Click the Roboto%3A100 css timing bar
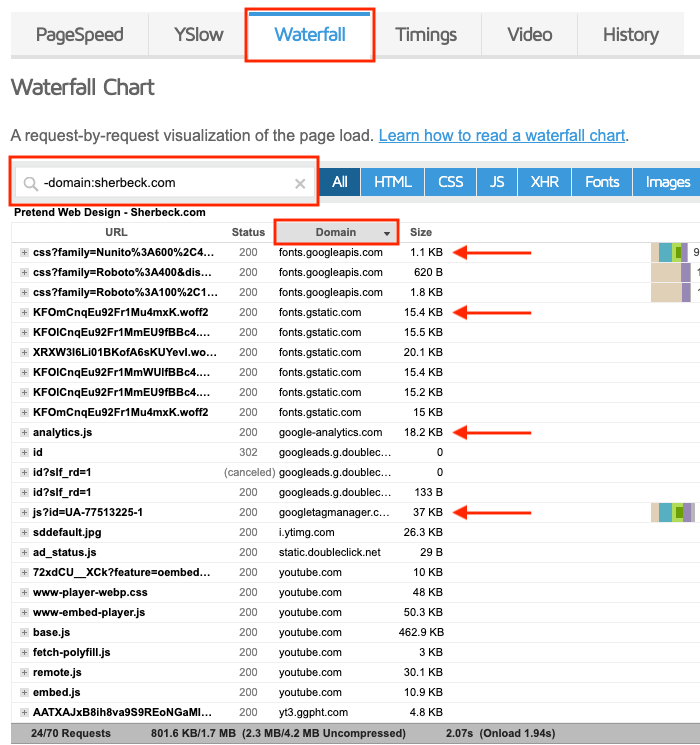Image resolution: width=700 pixels, height=745 pixels. click(671, 292)
